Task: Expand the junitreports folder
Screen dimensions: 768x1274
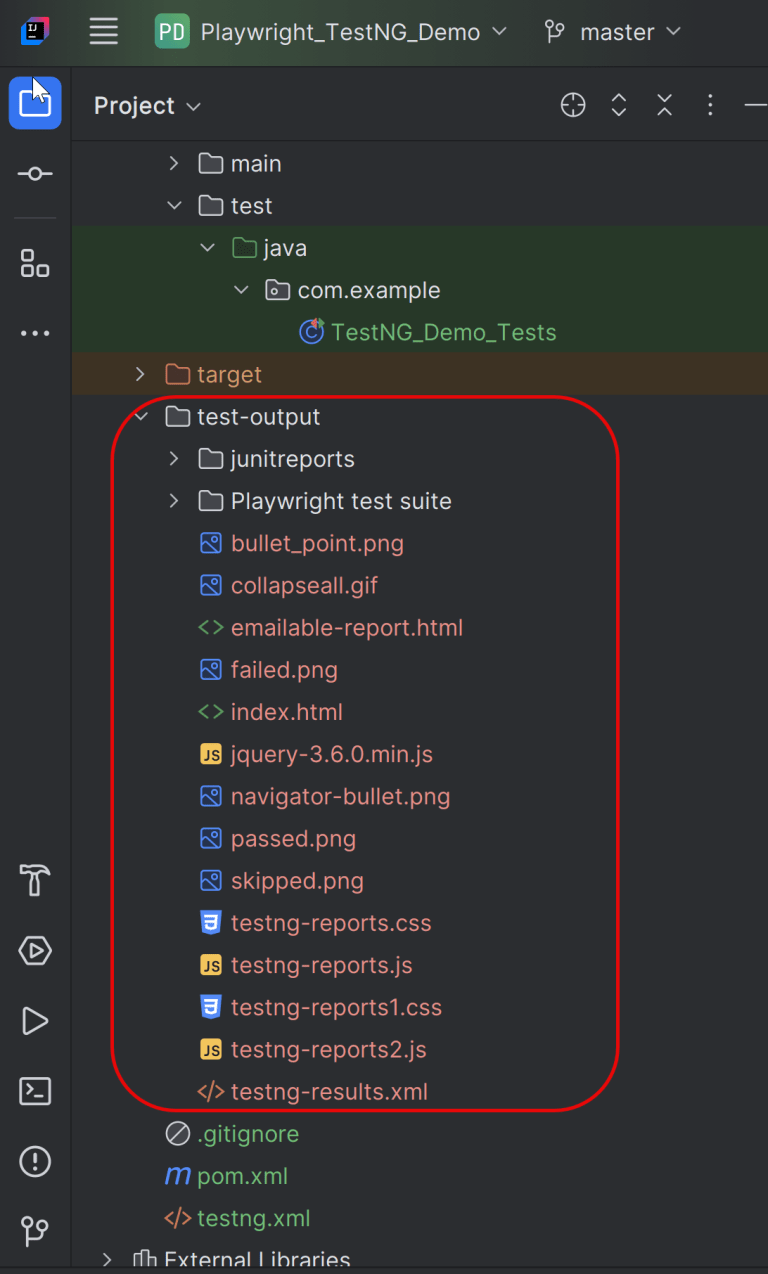Action: click(x=174, y=459)
